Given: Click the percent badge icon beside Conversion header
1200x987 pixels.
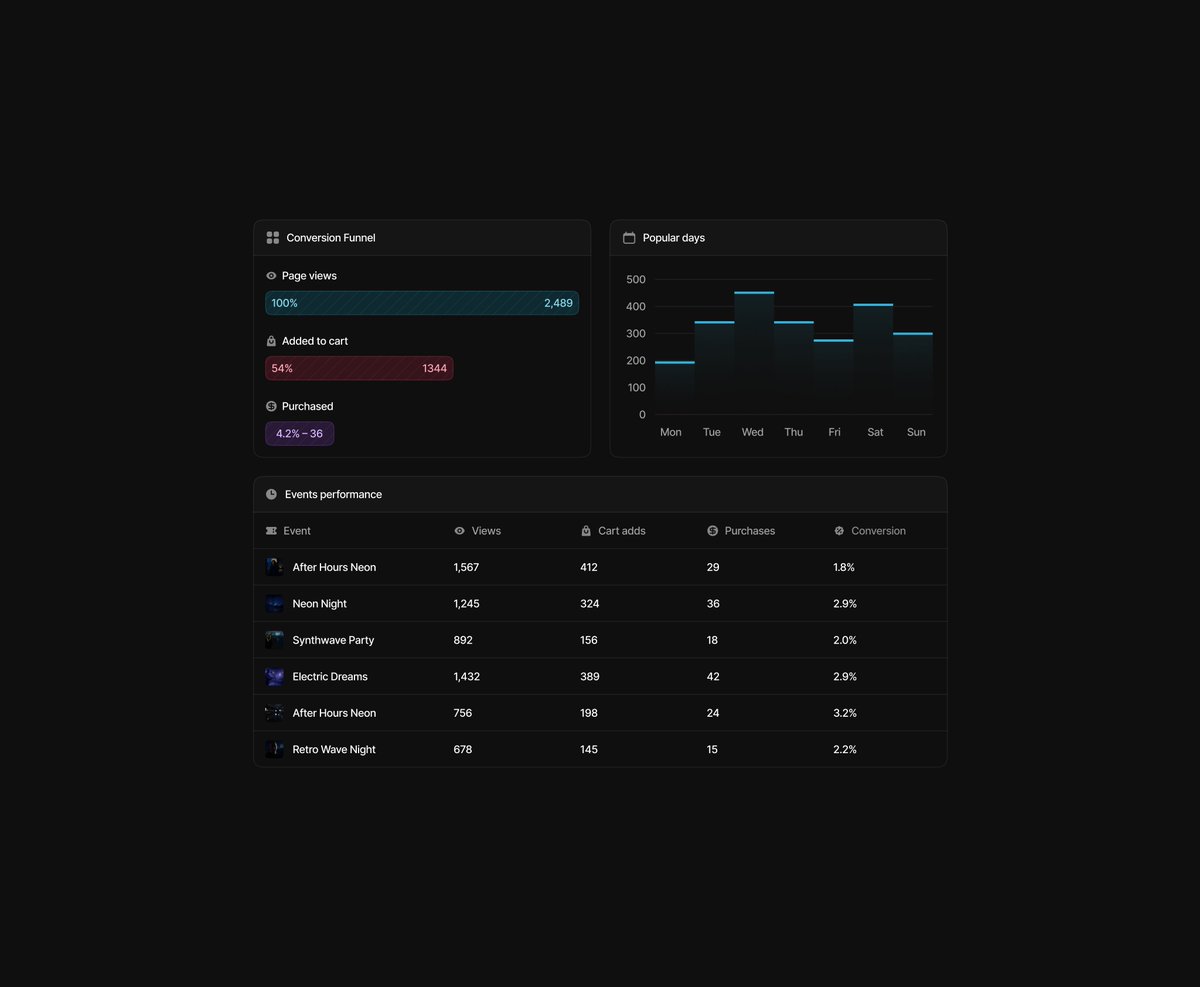Looking at the screenshot, I should tap(839, 531).
